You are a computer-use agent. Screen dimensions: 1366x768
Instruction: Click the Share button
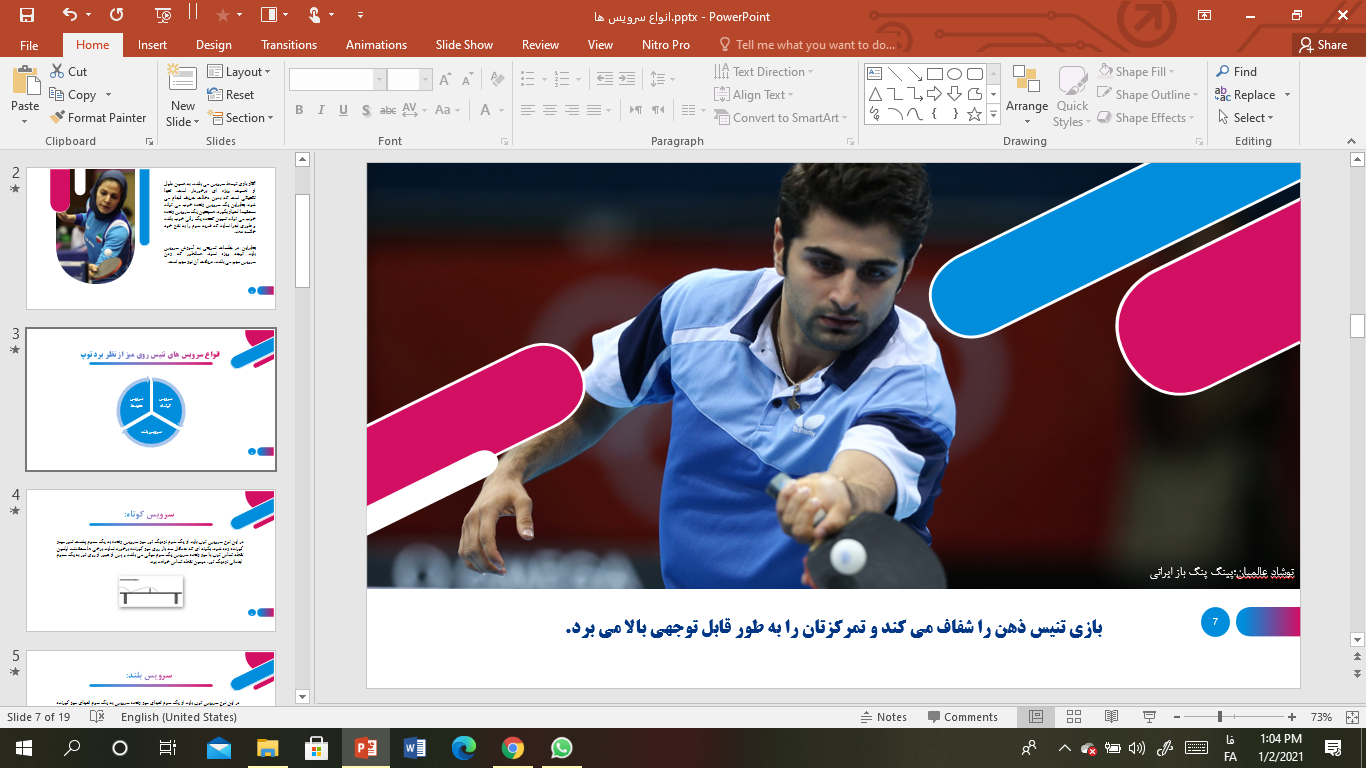tap(1322, 45)
